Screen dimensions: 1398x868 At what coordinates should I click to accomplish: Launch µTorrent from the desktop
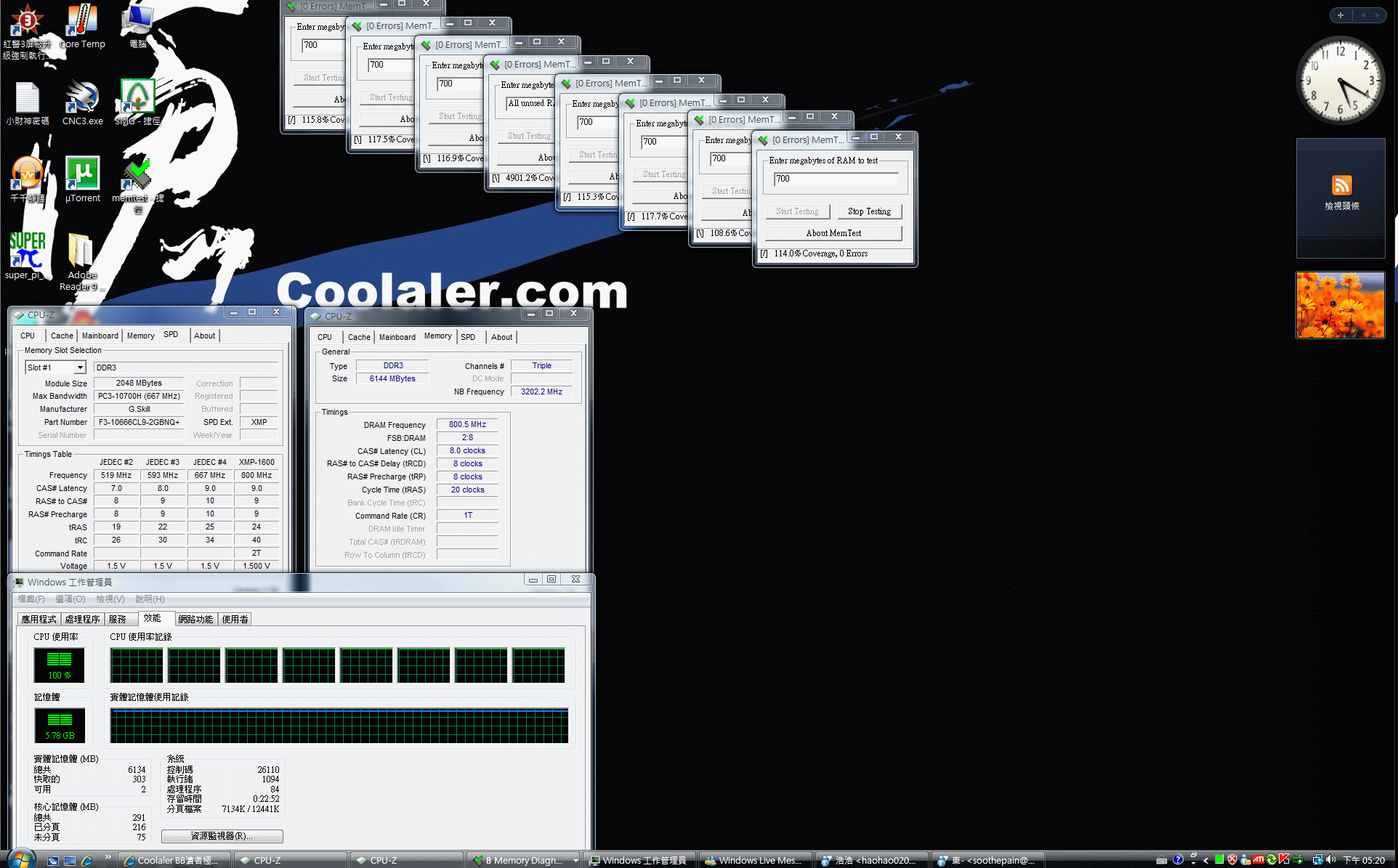coord(82,180)
